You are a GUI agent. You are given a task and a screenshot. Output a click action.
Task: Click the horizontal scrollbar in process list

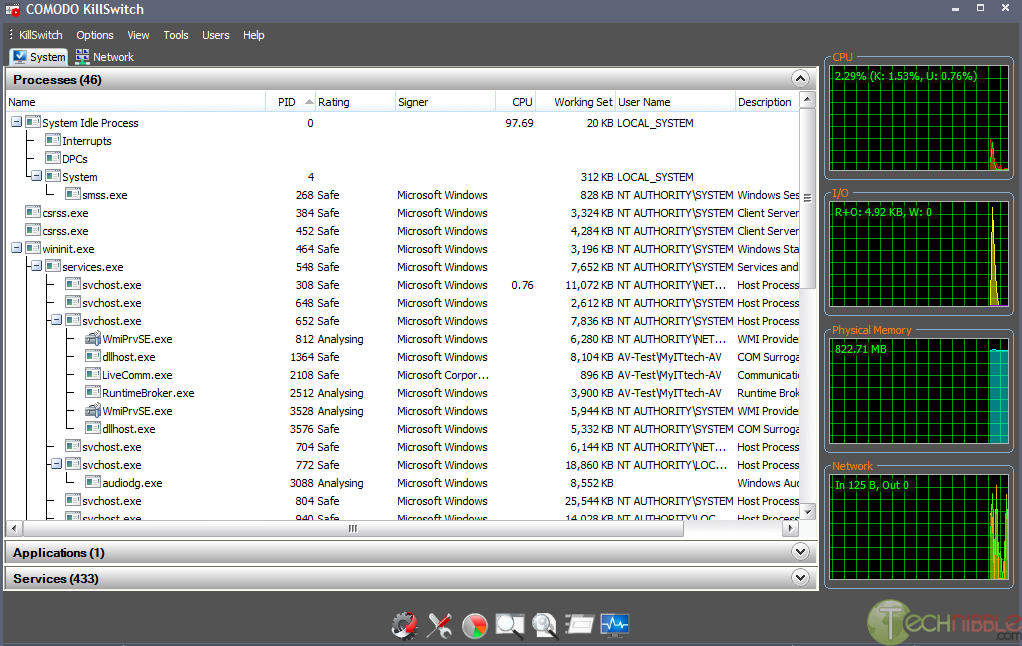352,529
